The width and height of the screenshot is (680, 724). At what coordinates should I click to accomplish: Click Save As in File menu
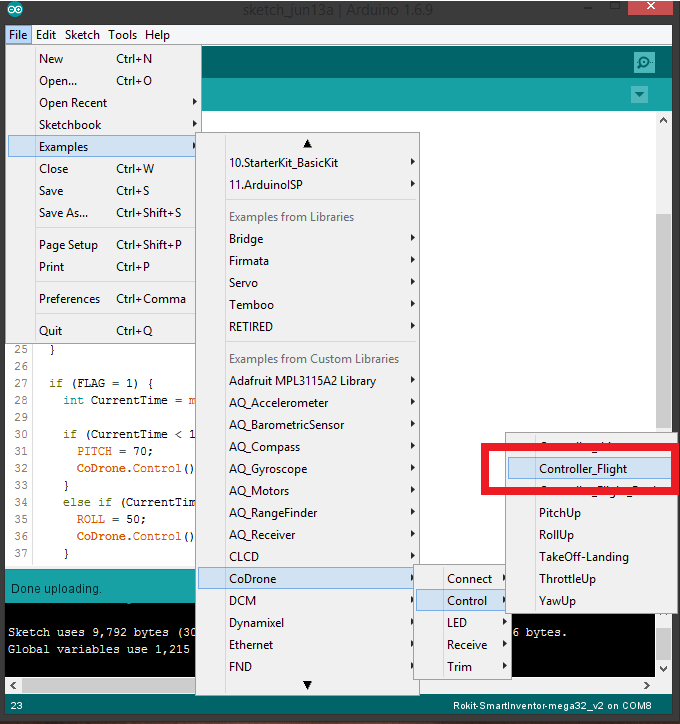pyautogui.click(x=64, y=213)
